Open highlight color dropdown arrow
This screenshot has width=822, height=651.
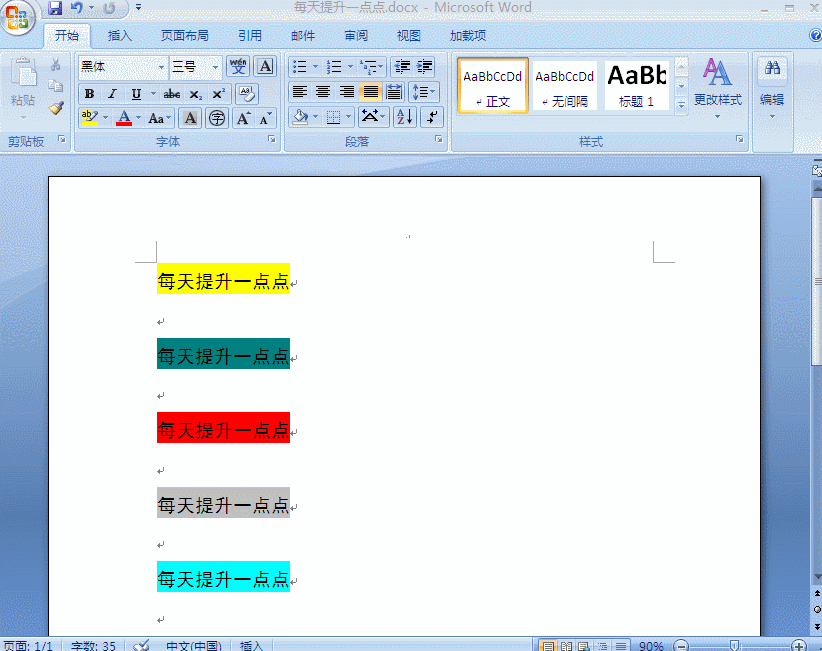coord(105,118)
